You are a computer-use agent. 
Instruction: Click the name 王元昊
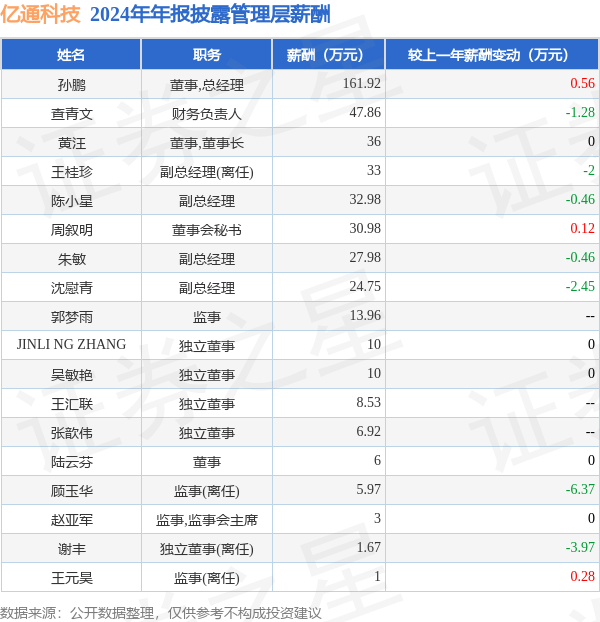(71, 578)
